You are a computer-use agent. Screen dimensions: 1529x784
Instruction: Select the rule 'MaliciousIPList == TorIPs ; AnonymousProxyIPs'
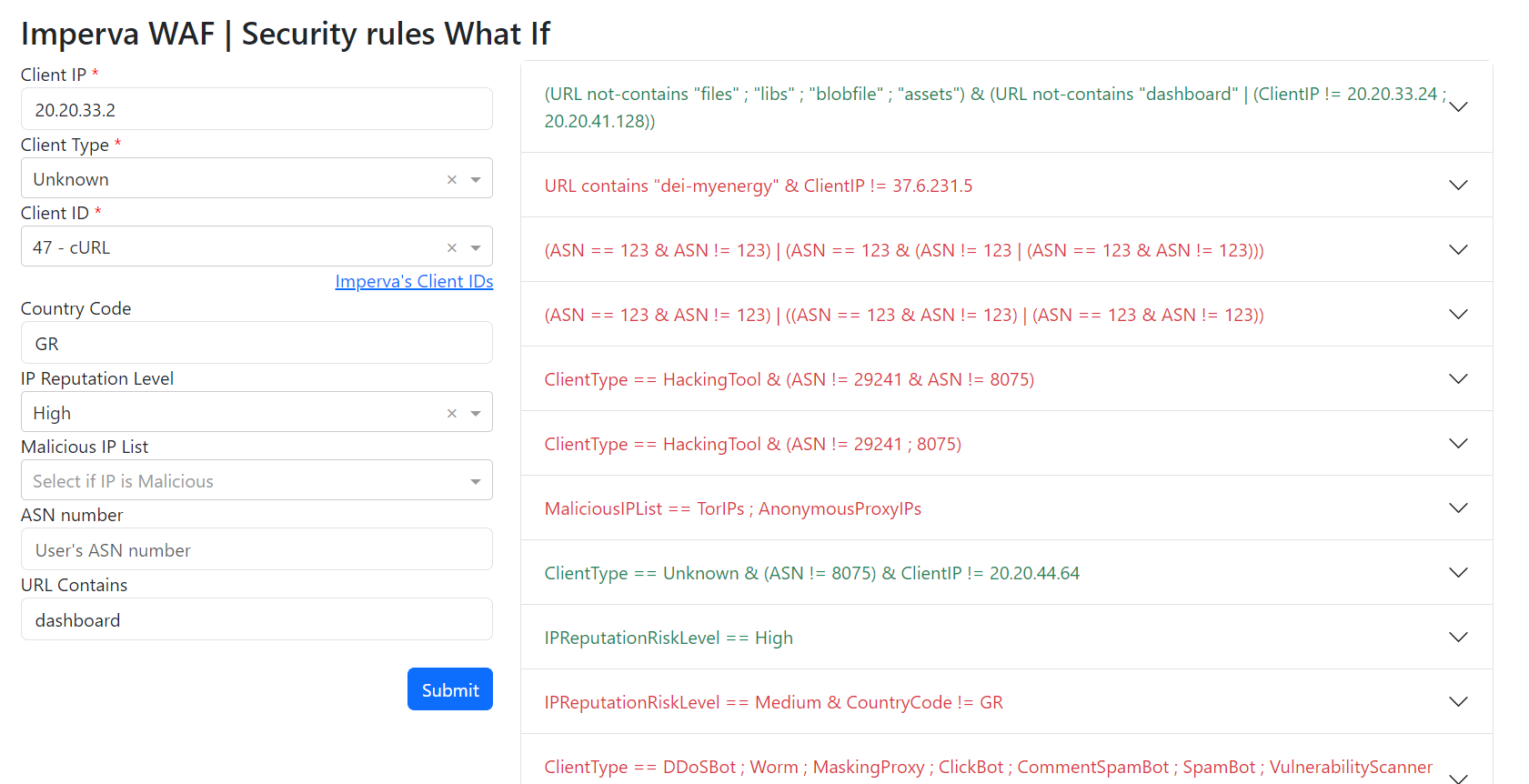(x=733, y=509)
